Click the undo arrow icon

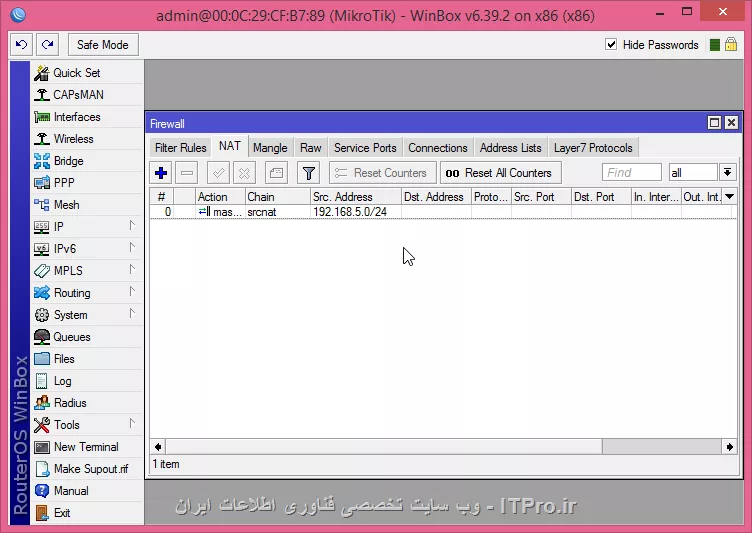(22, 45)
